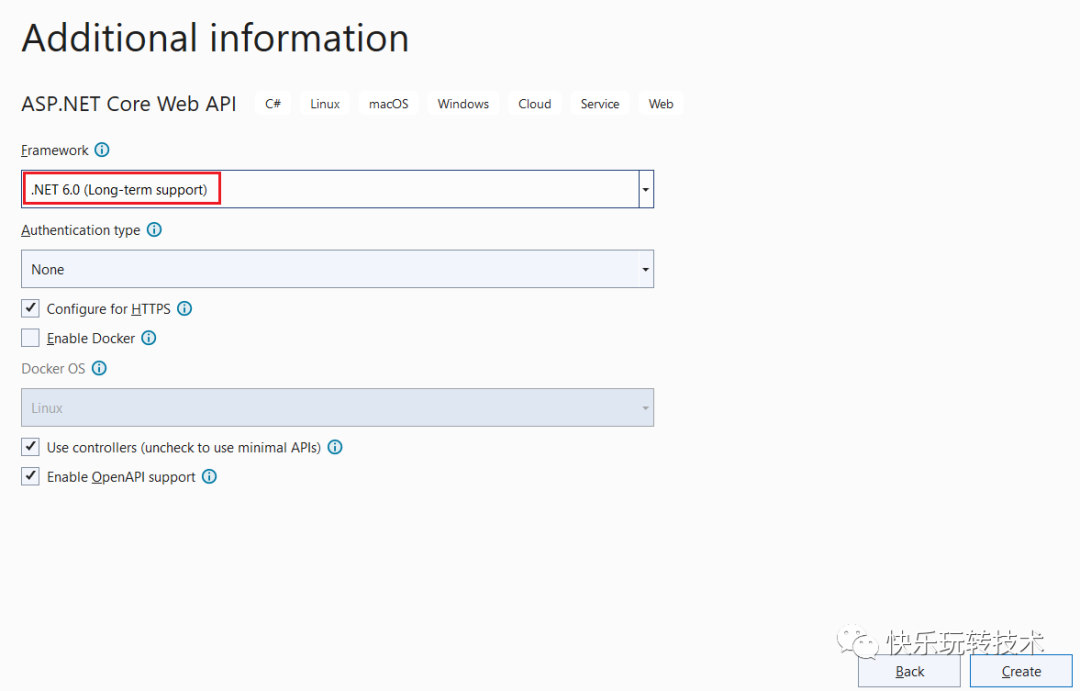Check the Enable Docker checkbox
This screenshot has width=1080, height=691.
[x=30, y=338]
